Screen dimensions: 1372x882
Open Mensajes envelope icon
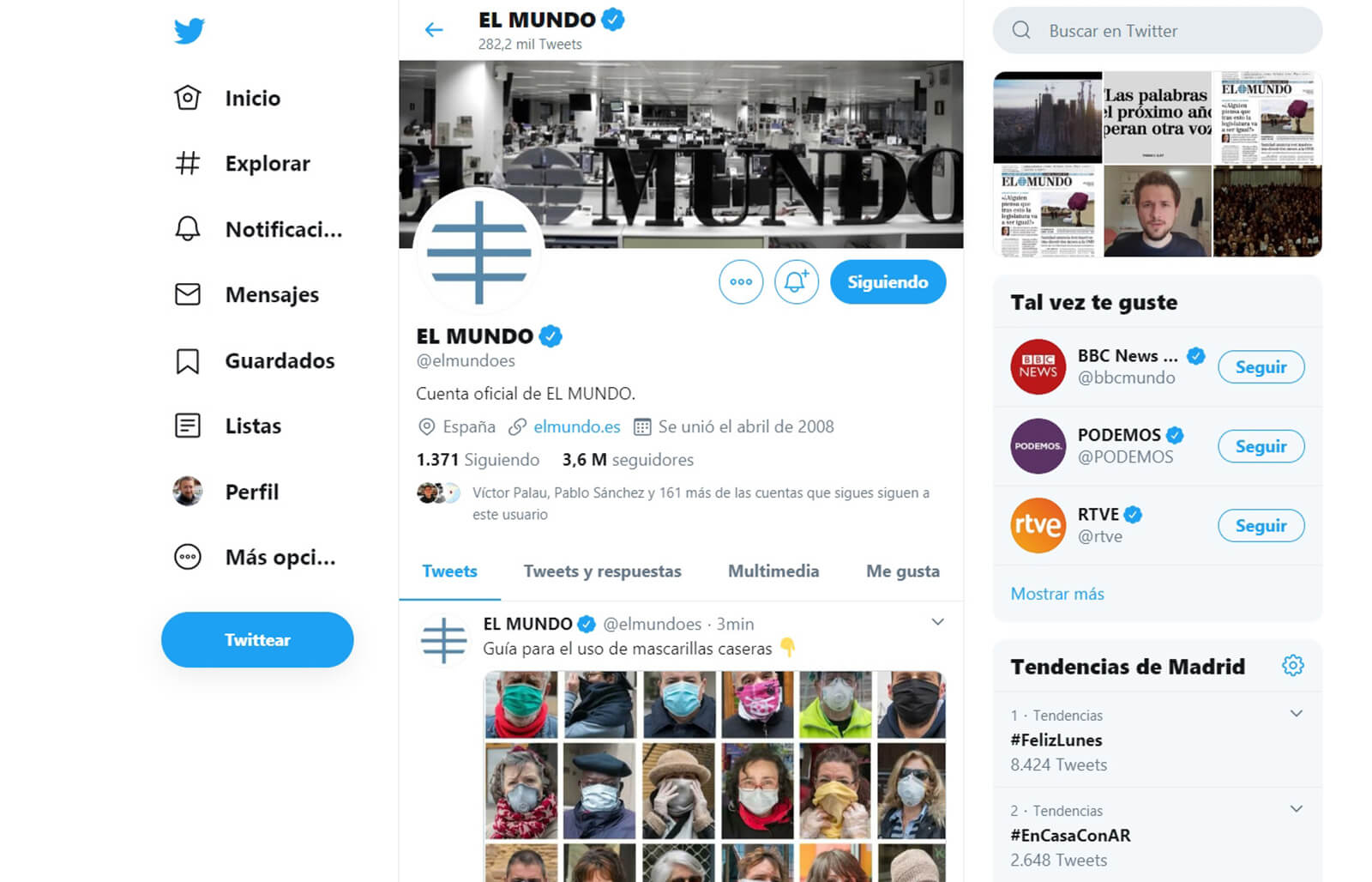188,294
